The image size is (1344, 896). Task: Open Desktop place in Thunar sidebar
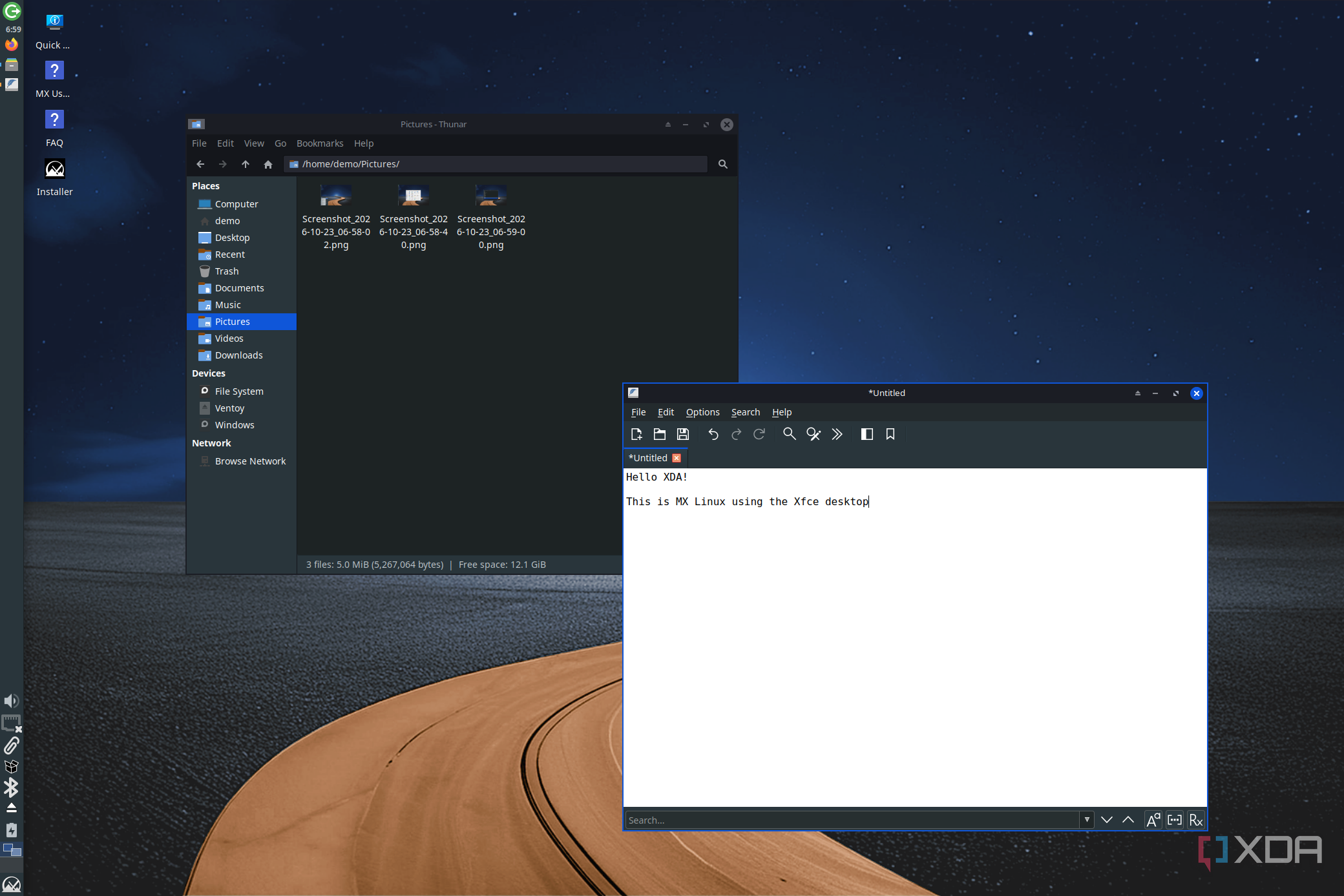coord(242,238)
